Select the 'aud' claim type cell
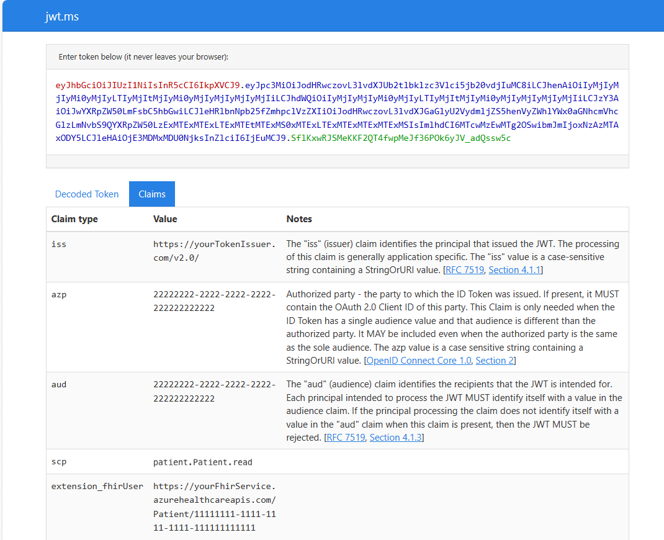The image size is (664, 540). pos(59,385)
